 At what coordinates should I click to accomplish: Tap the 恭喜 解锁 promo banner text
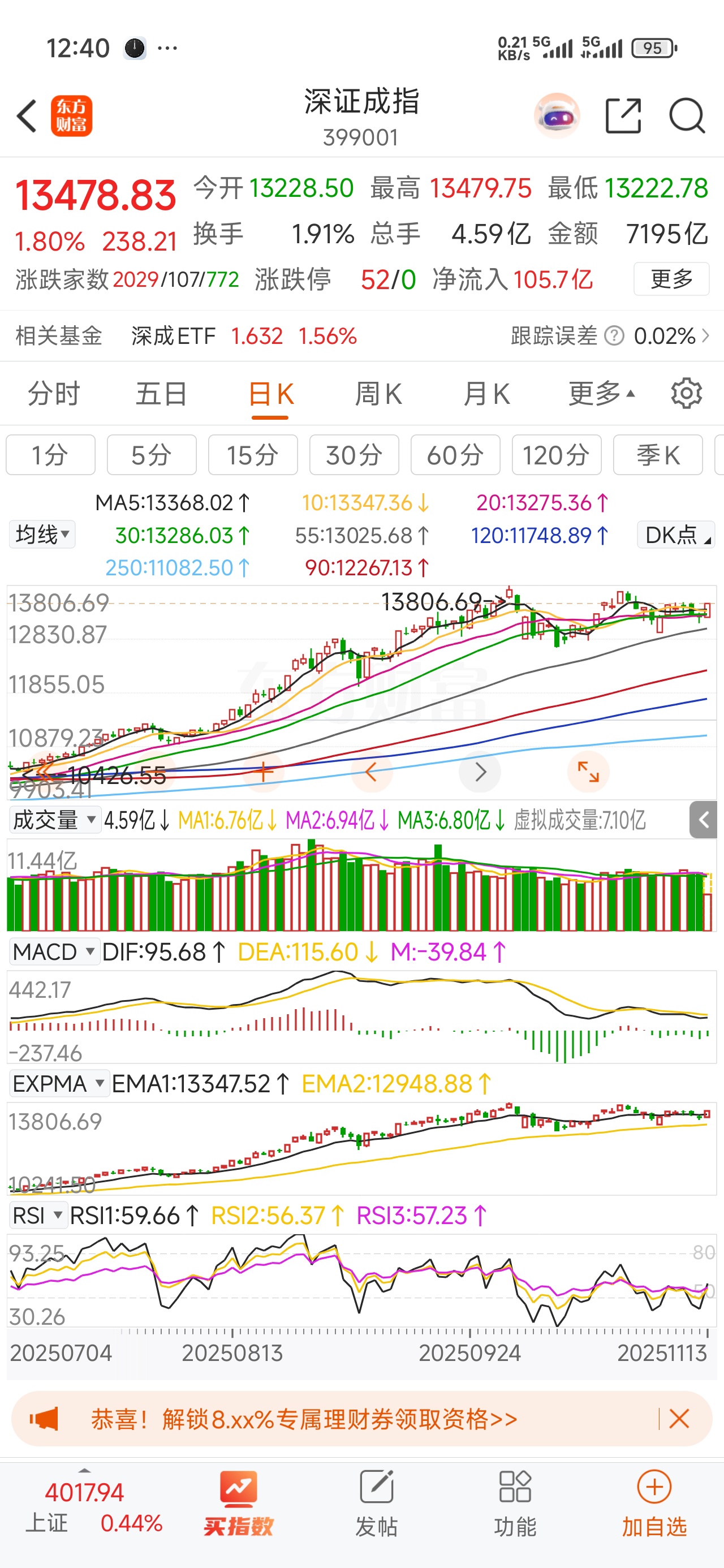(x=304, y=1419)
